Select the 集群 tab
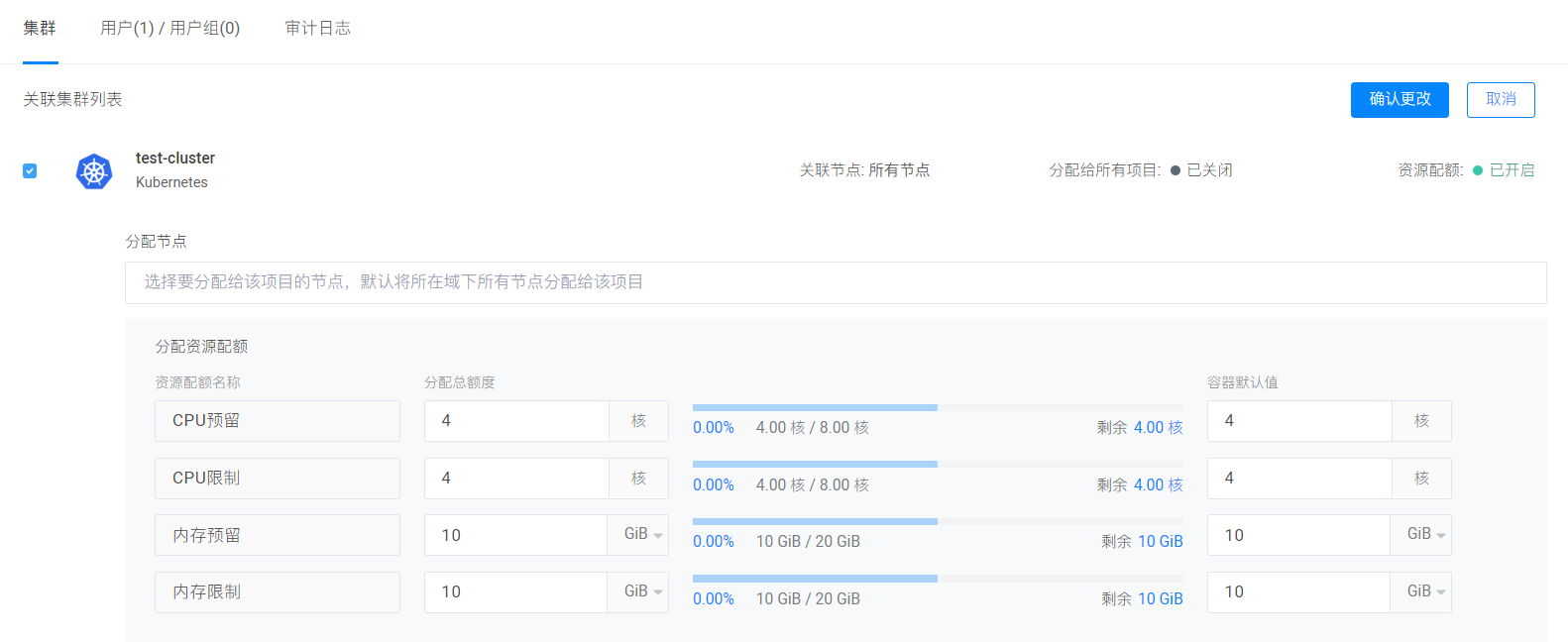 pos(40,28)
